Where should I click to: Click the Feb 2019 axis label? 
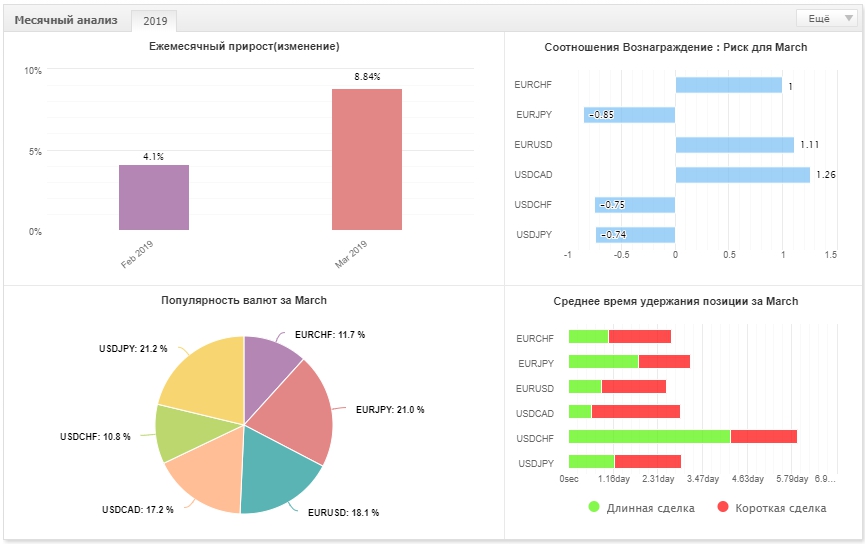pos(137,254)
